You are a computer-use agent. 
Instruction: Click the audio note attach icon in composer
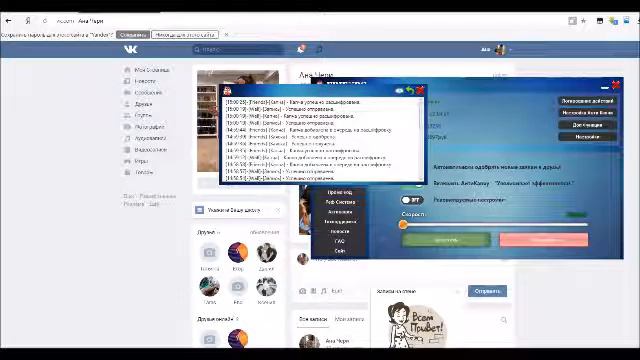point(324,291)
